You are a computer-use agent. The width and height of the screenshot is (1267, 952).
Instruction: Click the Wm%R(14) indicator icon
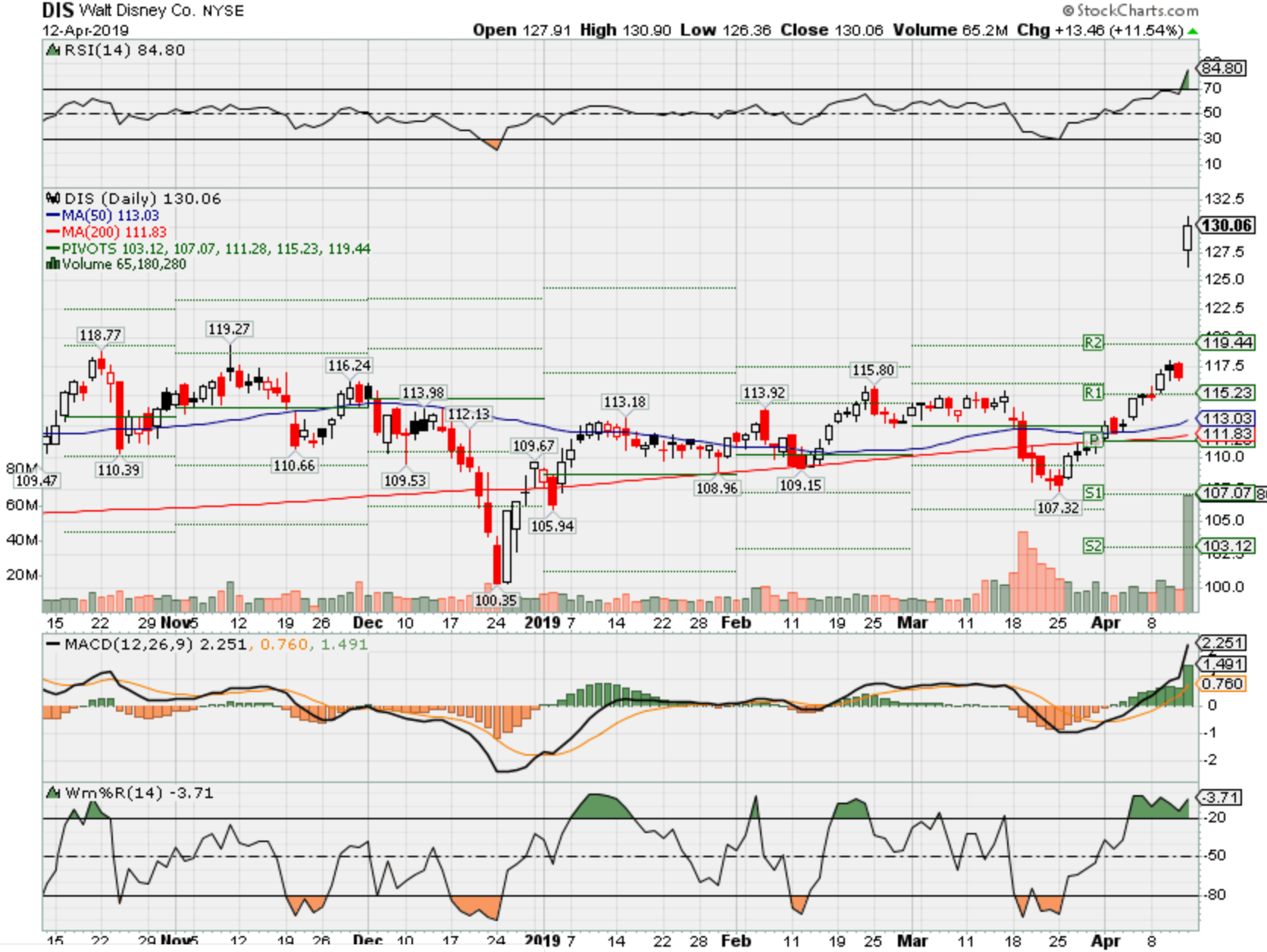pos(53,794)
